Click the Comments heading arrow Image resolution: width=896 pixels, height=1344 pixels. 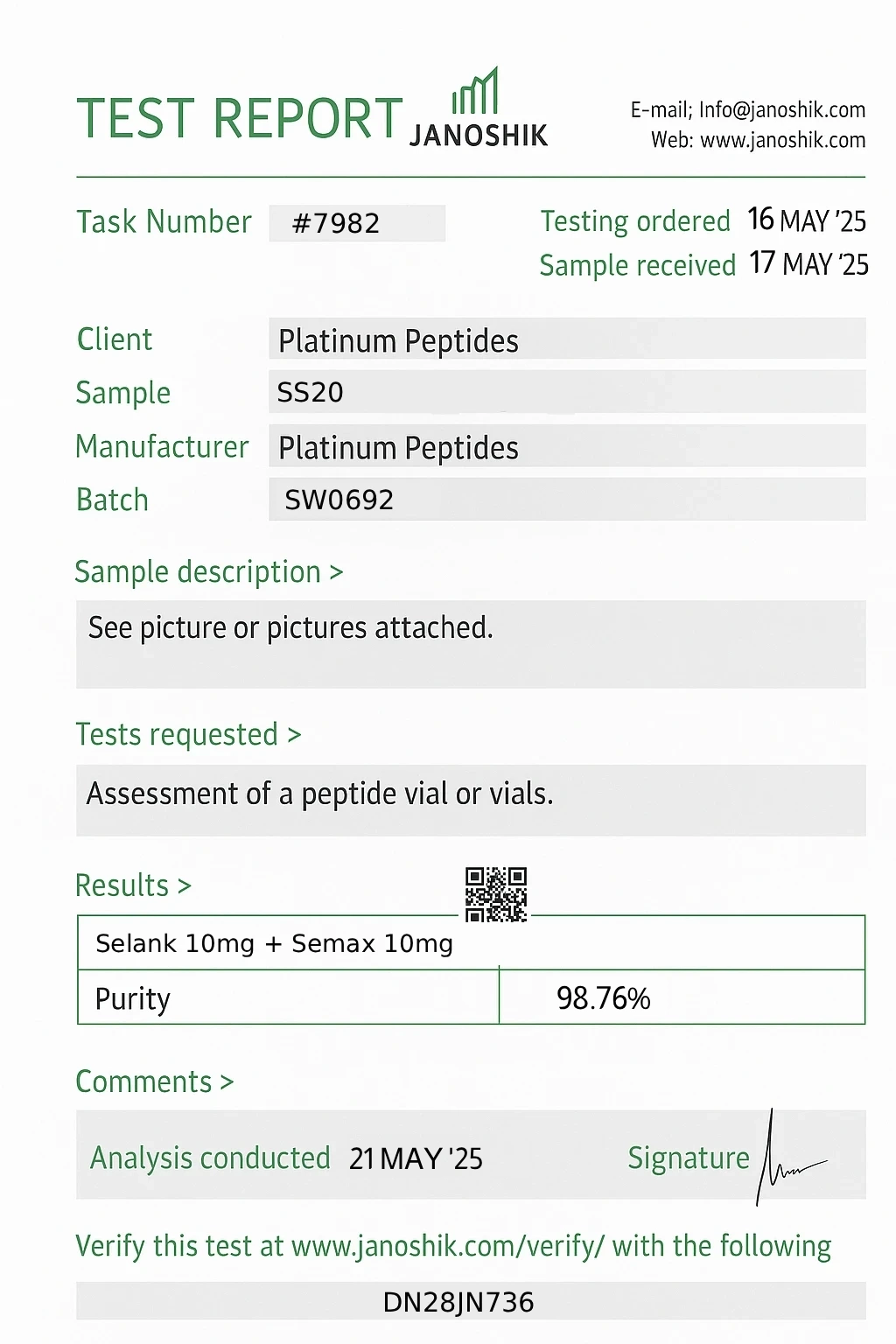pos(227,1082)
